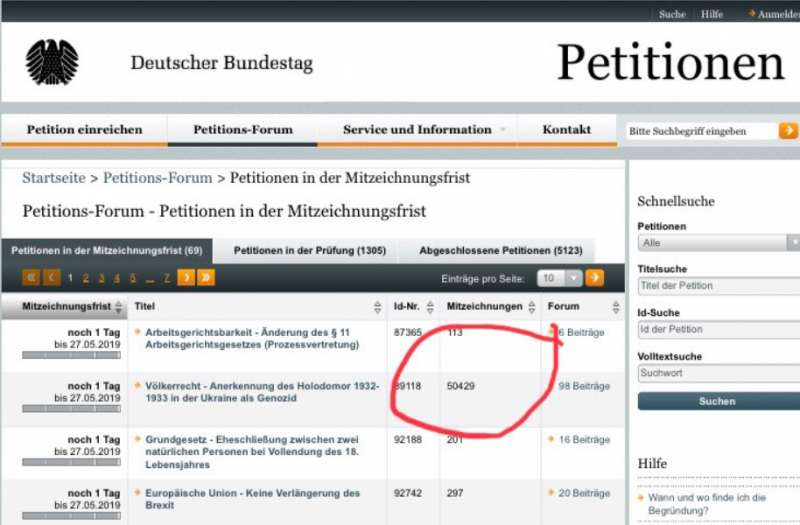Open the Petitionen Alle dropdown

pos(719,242)
